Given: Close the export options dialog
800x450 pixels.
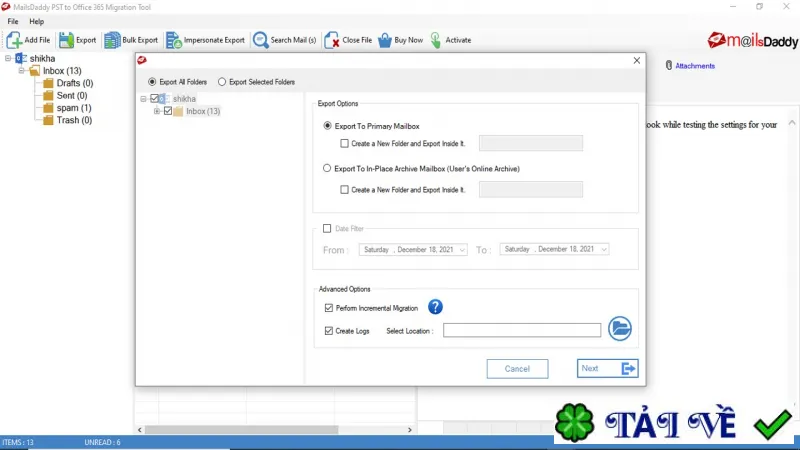Looking at the screenshot, I should point(637,60).
